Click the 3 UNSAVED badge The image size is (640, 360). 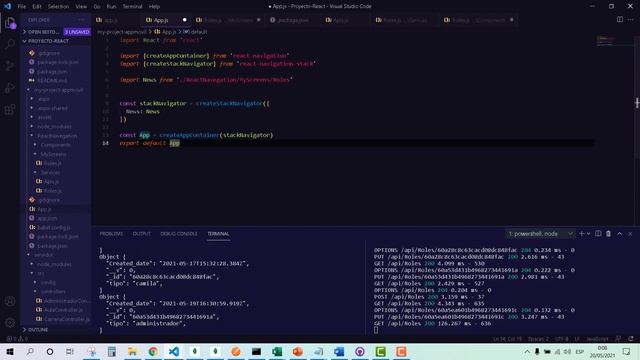coord(77,32)
